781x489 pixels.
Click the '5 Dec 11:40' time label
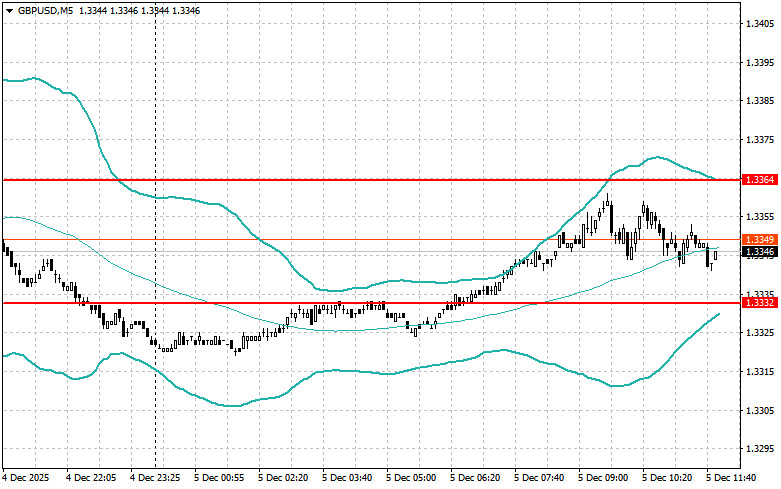[731, 478]
